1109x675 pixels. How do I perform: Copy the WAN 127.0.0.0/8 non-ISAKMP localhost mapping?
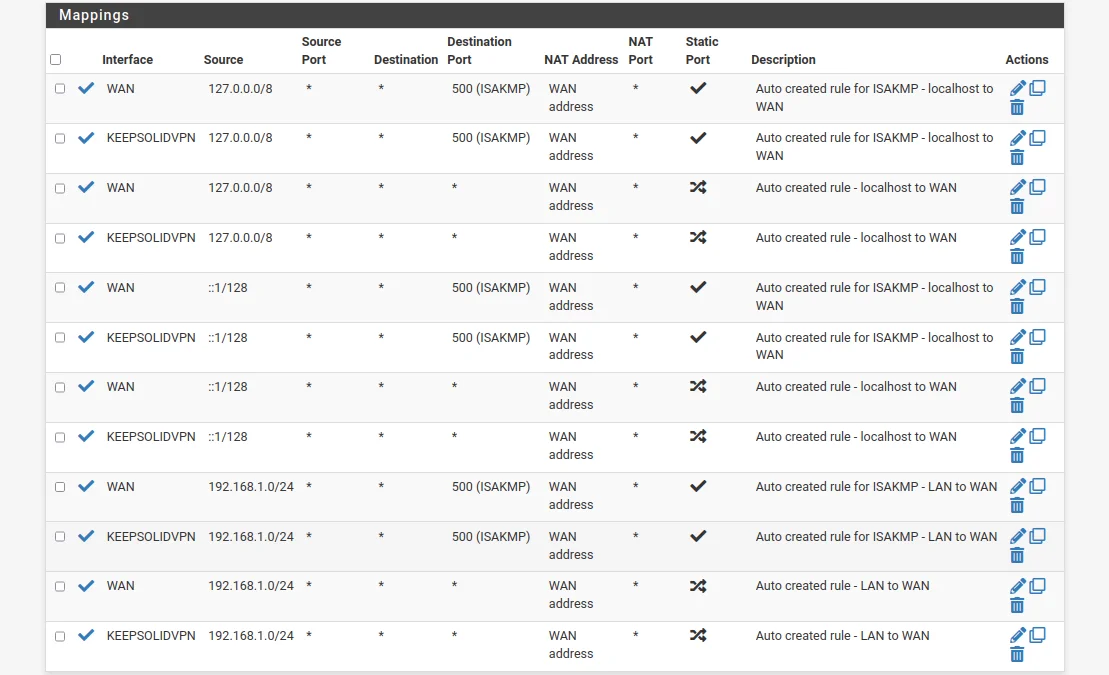pyautogui.click(x=1038, y=187)
